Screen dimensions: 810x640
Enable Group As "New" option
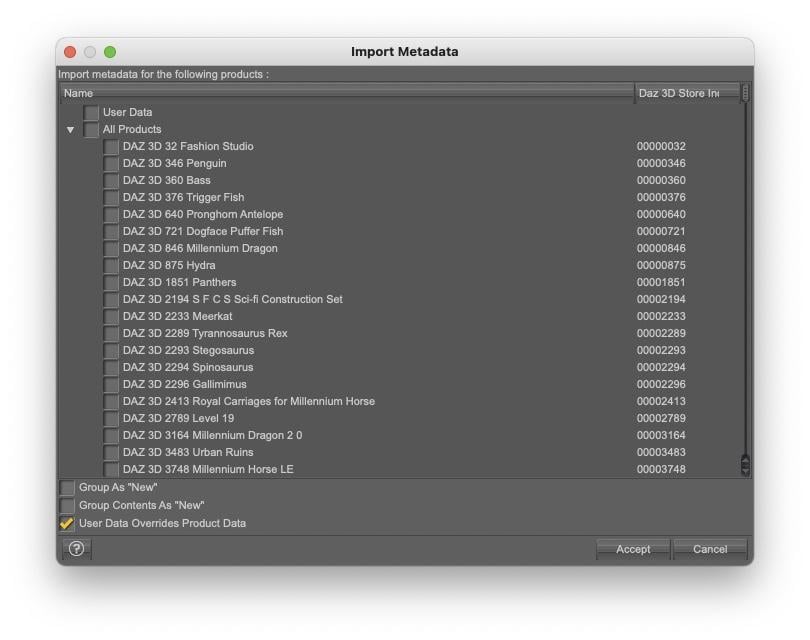click(67, 488)
